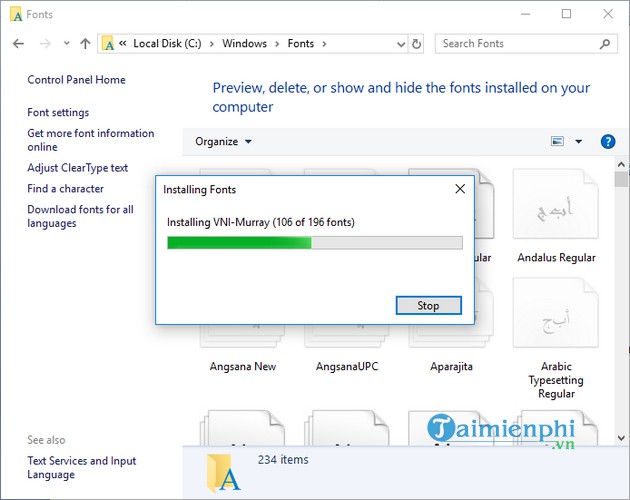Open Get more font information online
The height and width of the screenshot is (500, 630).
tap(91, 140)
